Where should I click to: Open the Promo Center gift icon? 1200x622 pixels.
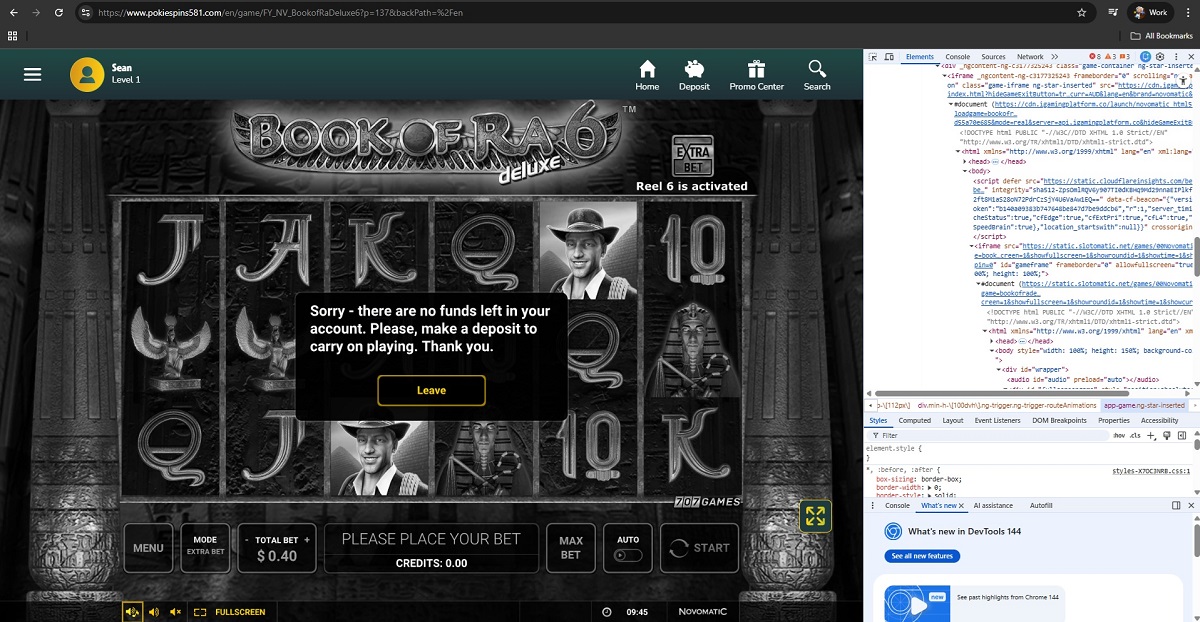[756, 75]
